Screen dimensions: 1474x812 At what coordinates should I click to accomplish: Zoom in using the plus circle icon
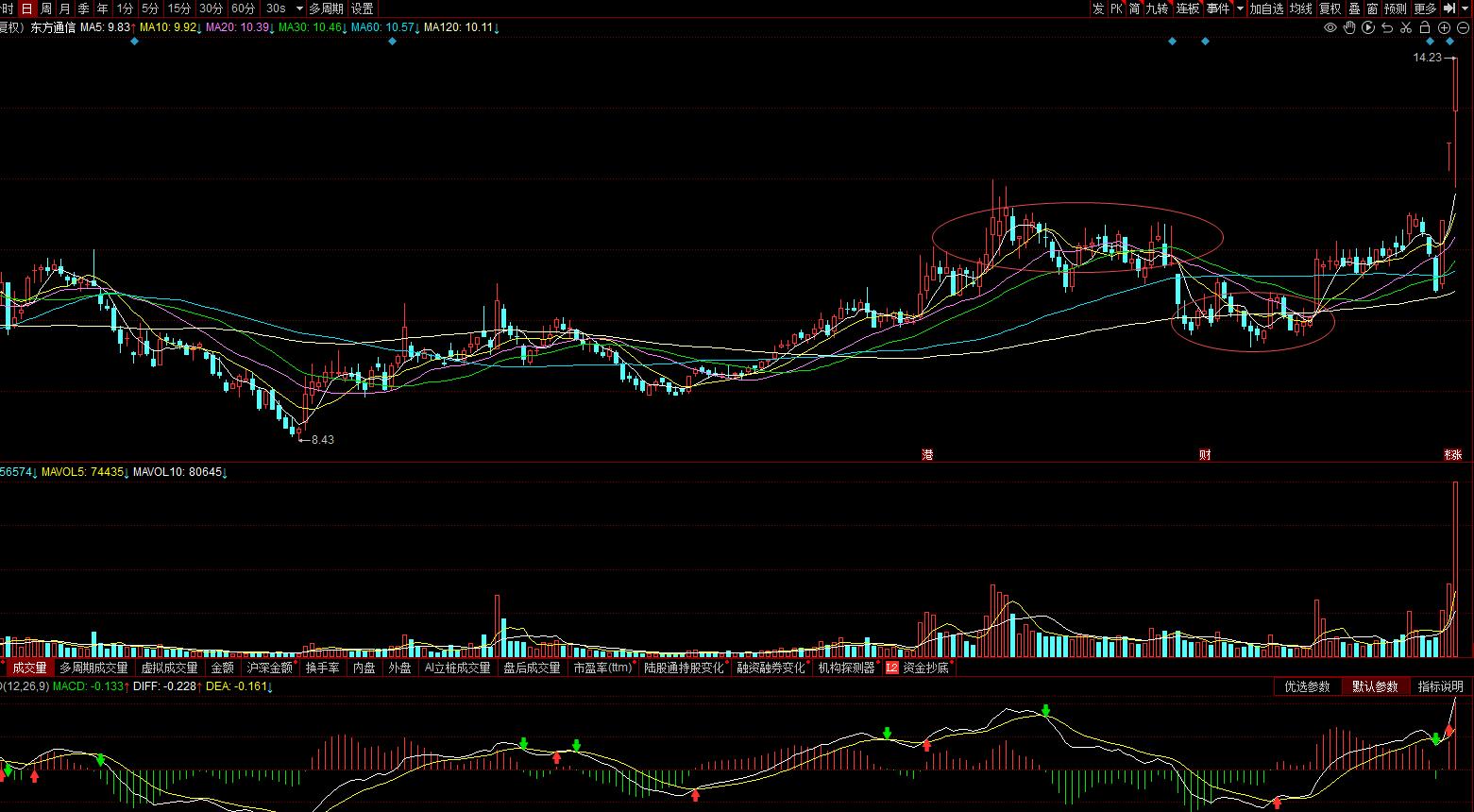(x=1445, y=28)
